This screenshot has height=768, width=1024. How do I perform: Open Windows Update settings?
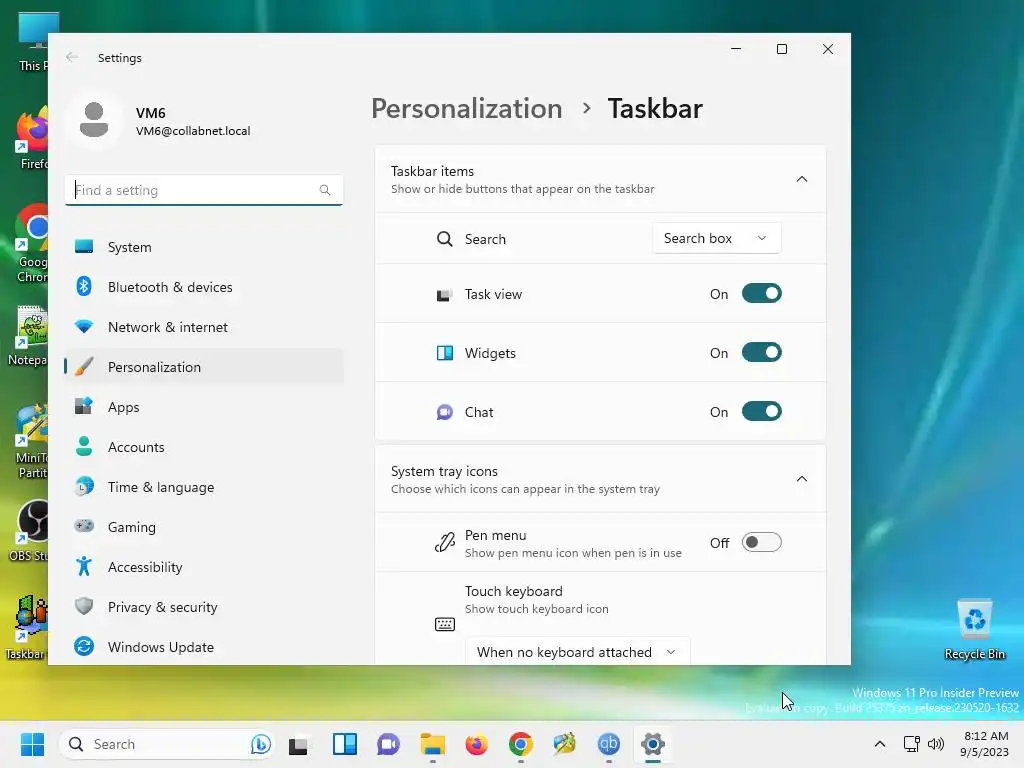click(x=204, y=647)
